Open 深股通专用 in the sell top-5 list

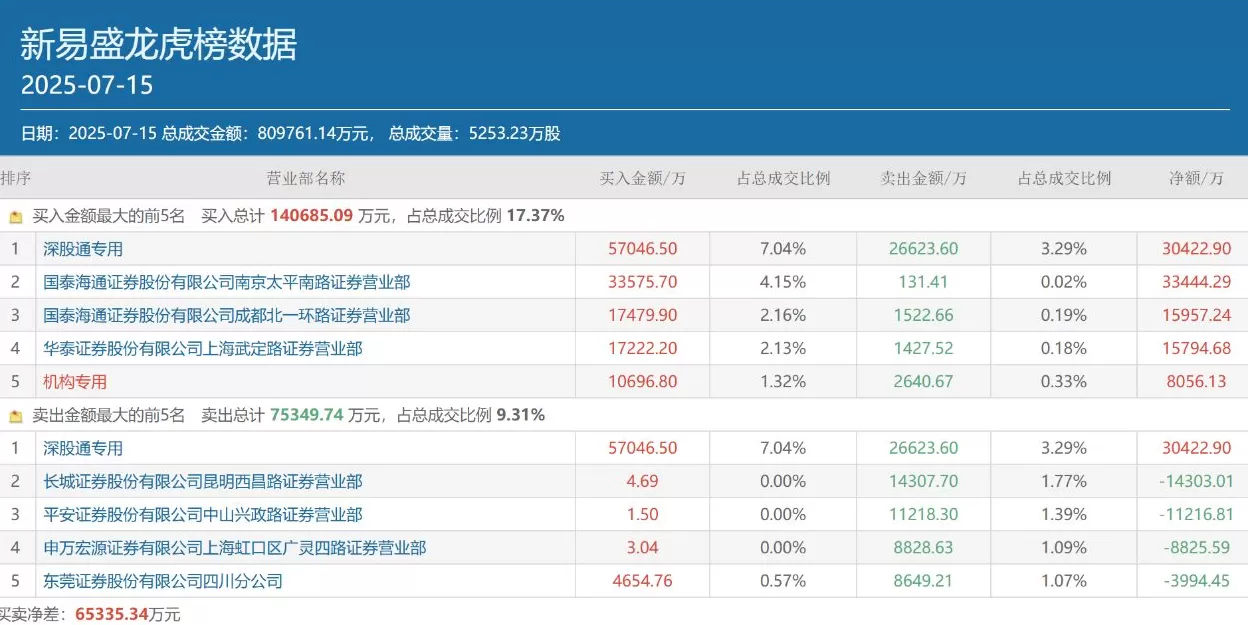[x=83, y=448]
